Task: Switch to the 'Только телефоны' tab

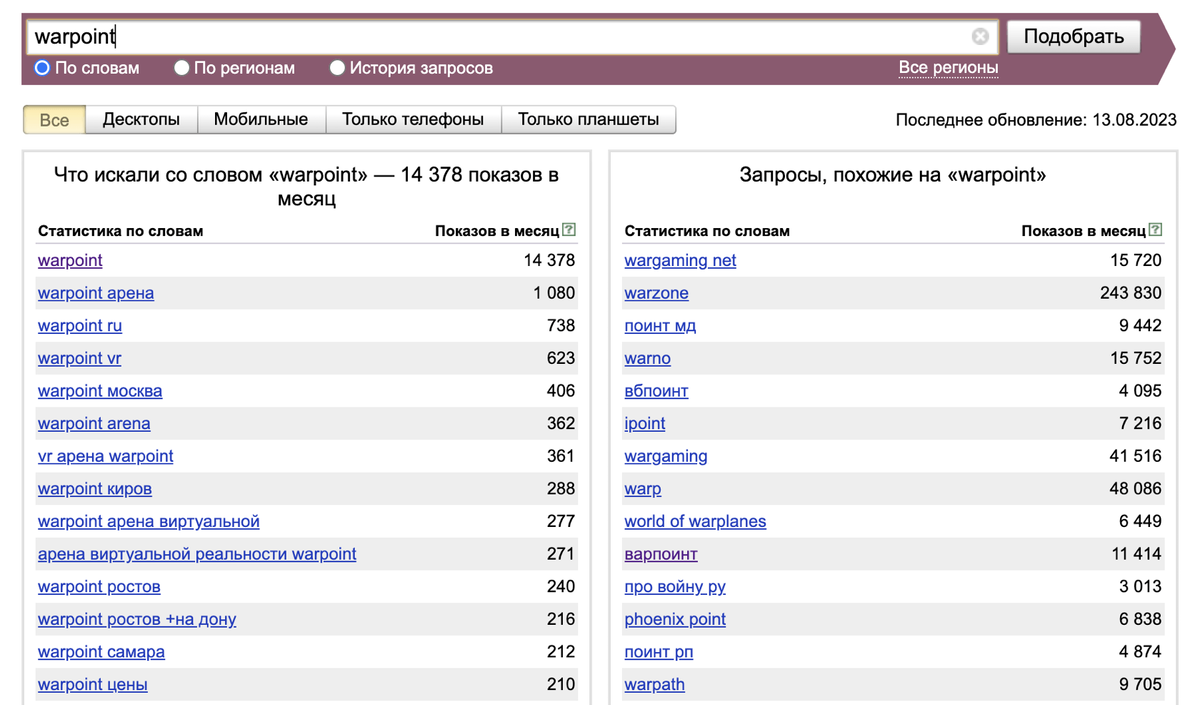Action: click(413, 119)
